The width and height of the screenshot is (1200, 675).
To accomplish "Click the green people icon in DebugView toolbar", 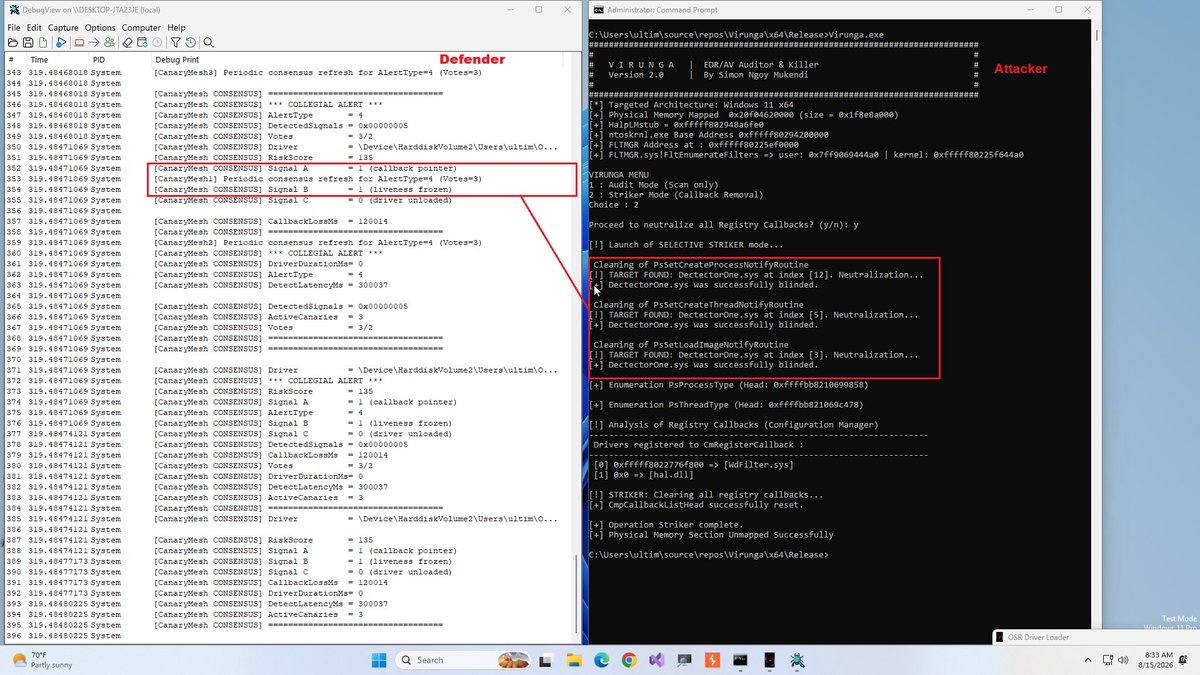I will pos(109,43).
